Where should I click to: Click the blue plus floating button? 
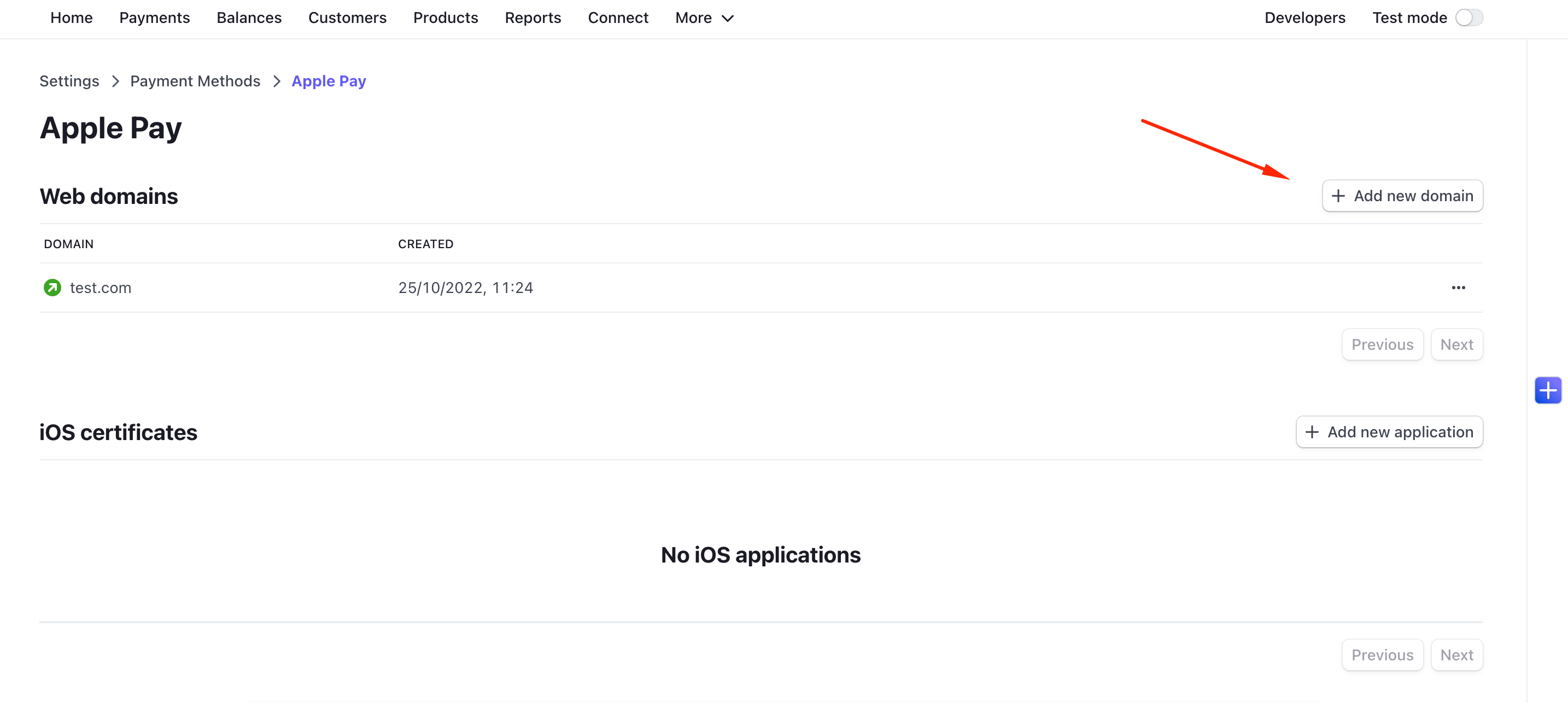click(1548, 390)
